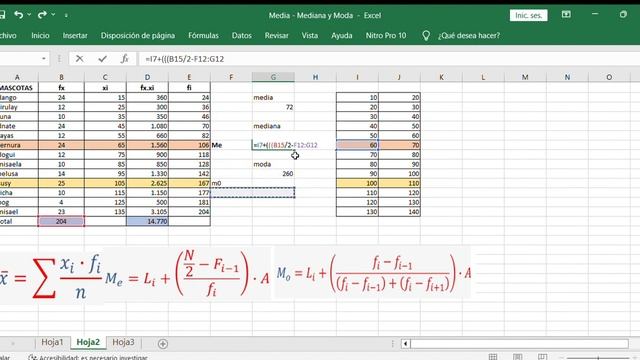The height and width of the screenshot is (360, 640).
Task: Click the Undo arrow icon
Action: pyautogui.click(x=19, y=15)
